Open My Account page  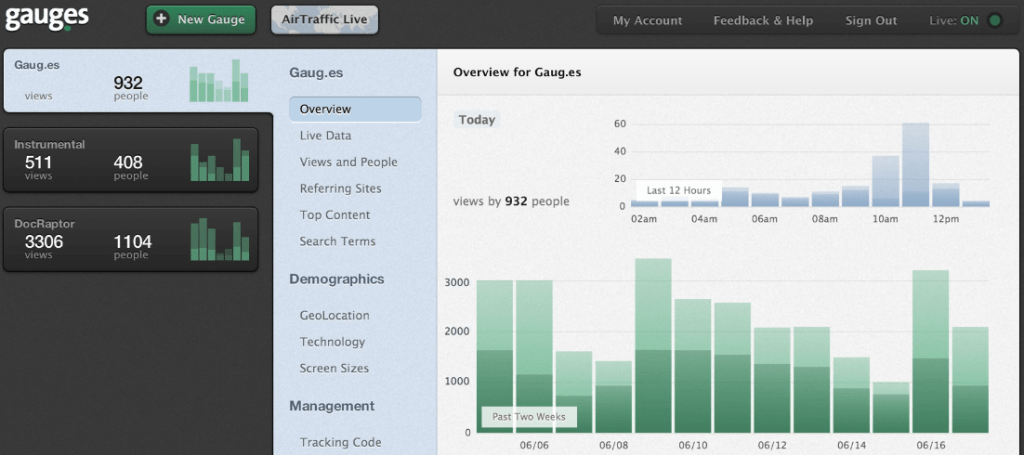tap(647, 20)
